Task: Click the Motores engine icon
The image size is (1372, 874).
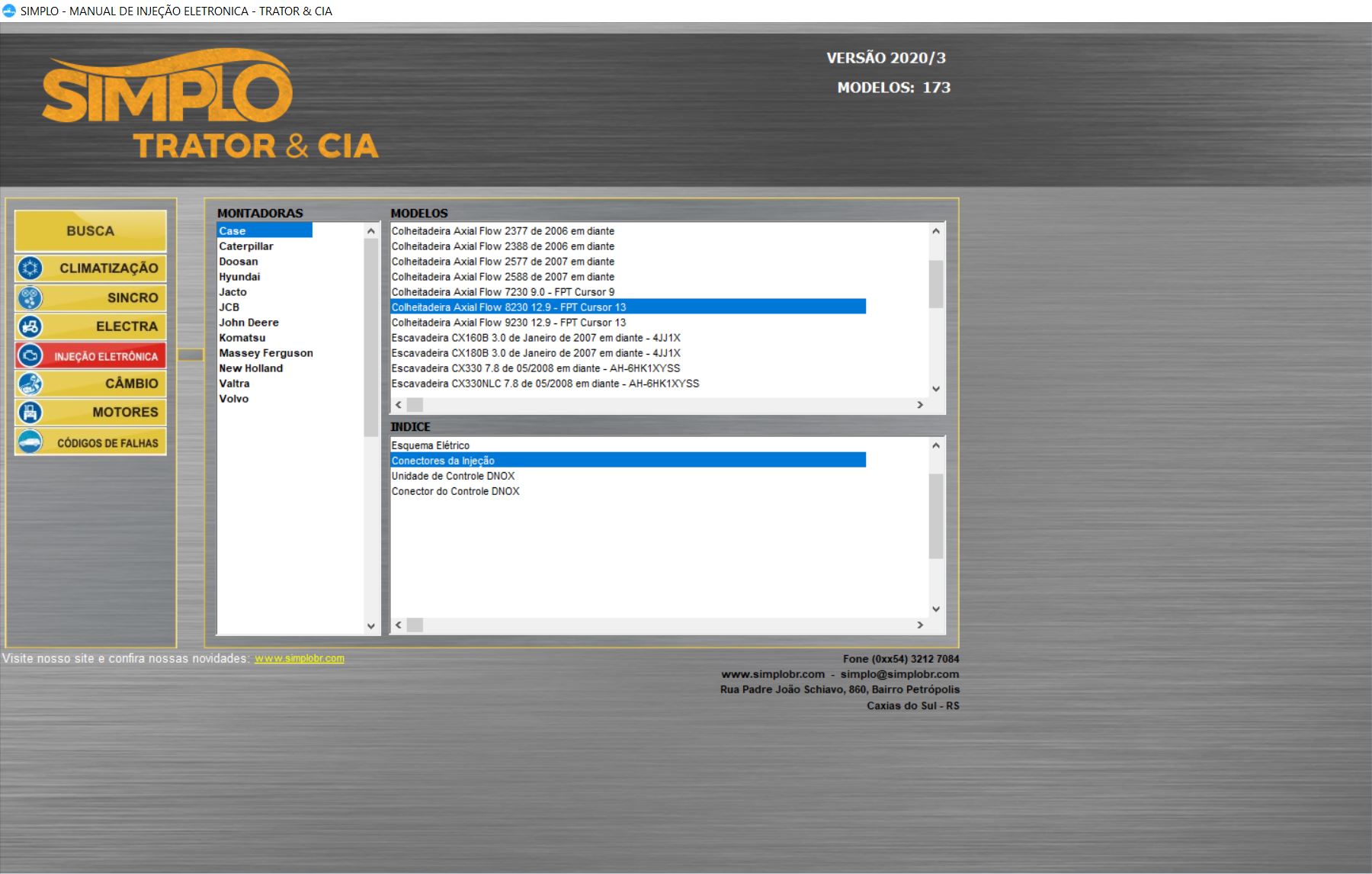Action: pos(30,413)
